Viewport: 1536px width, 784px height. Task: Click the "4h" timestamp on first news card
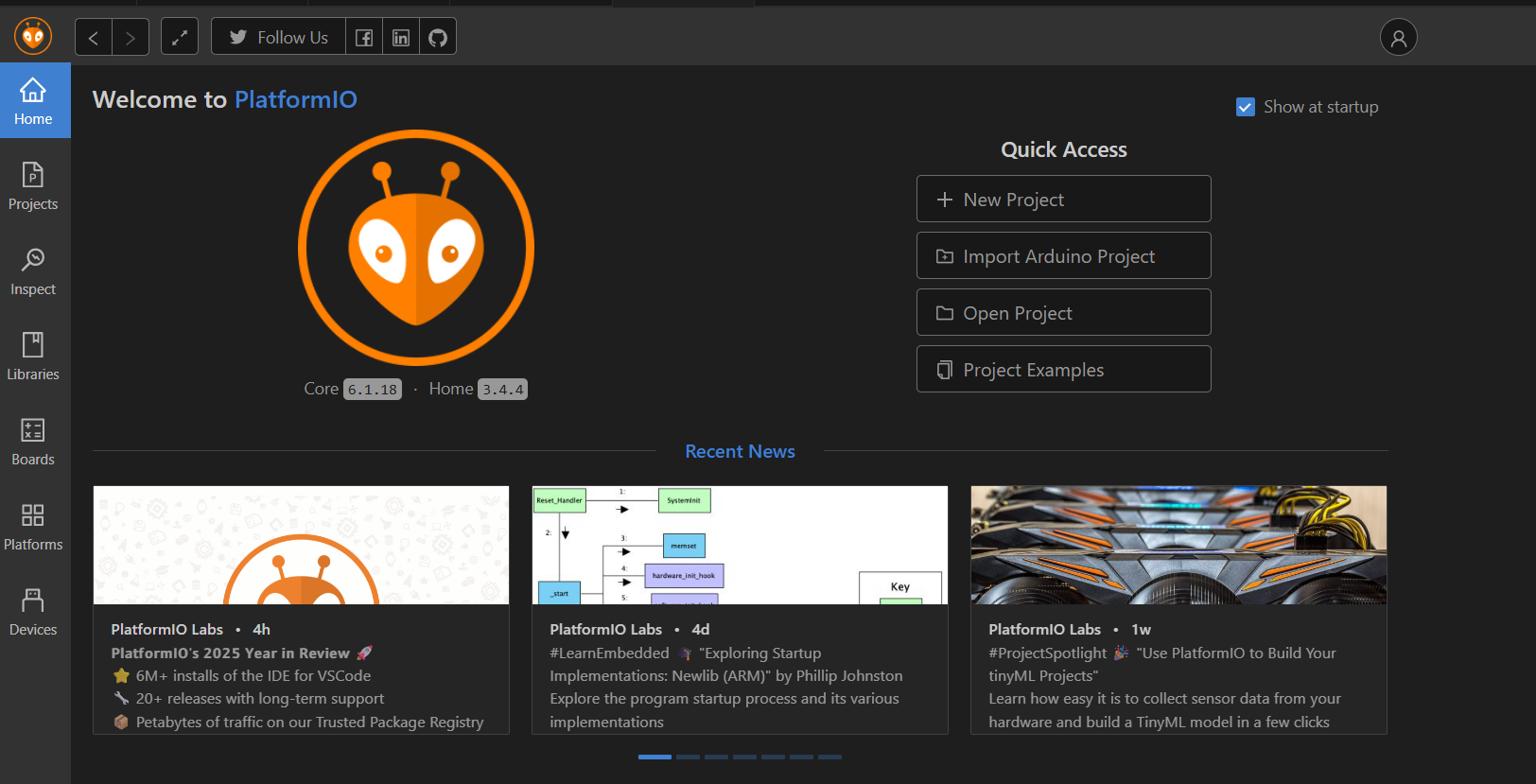261,629
